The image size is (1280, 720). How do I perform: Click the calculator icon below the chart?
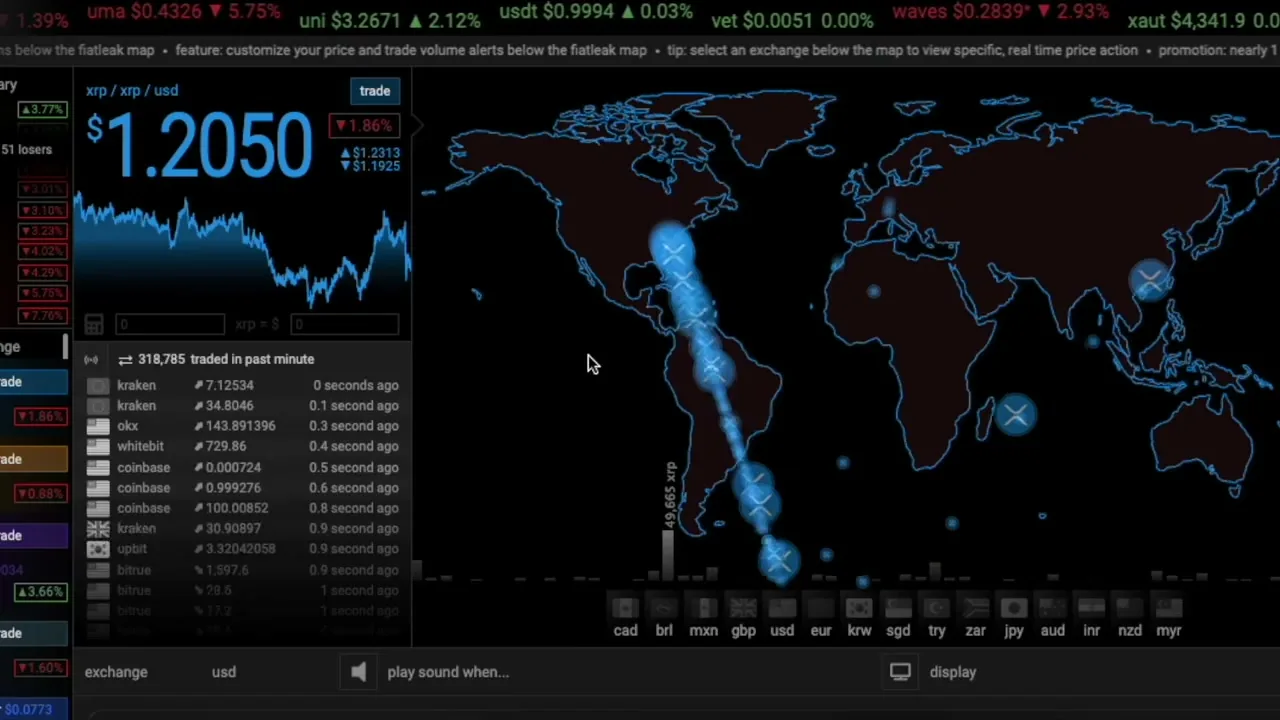(94, 324)
